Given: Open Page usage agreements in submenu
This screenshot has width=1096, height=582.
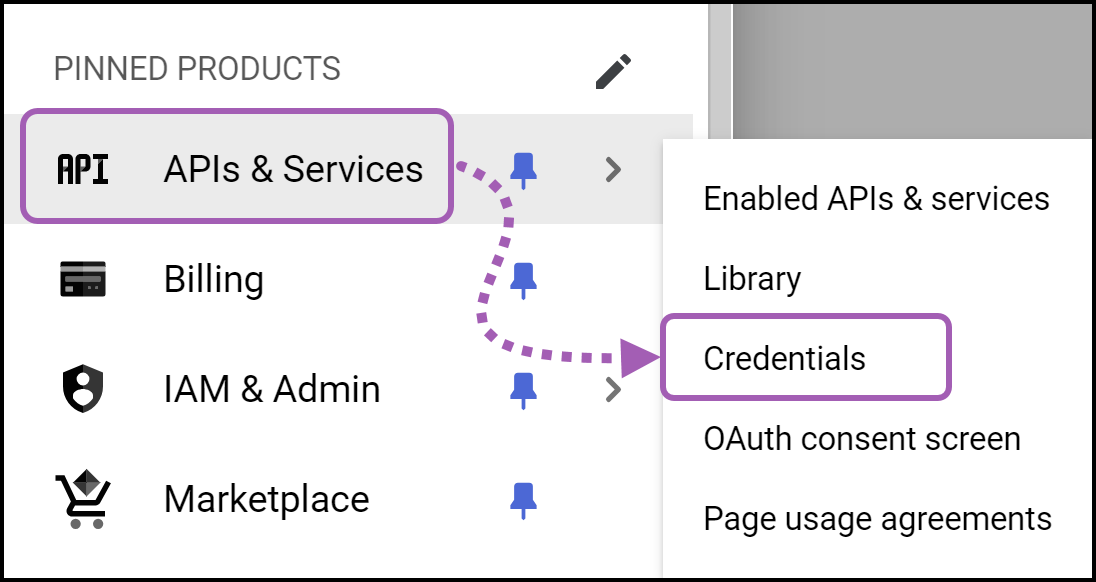Looking at the screenshot, I should [877, 519].
